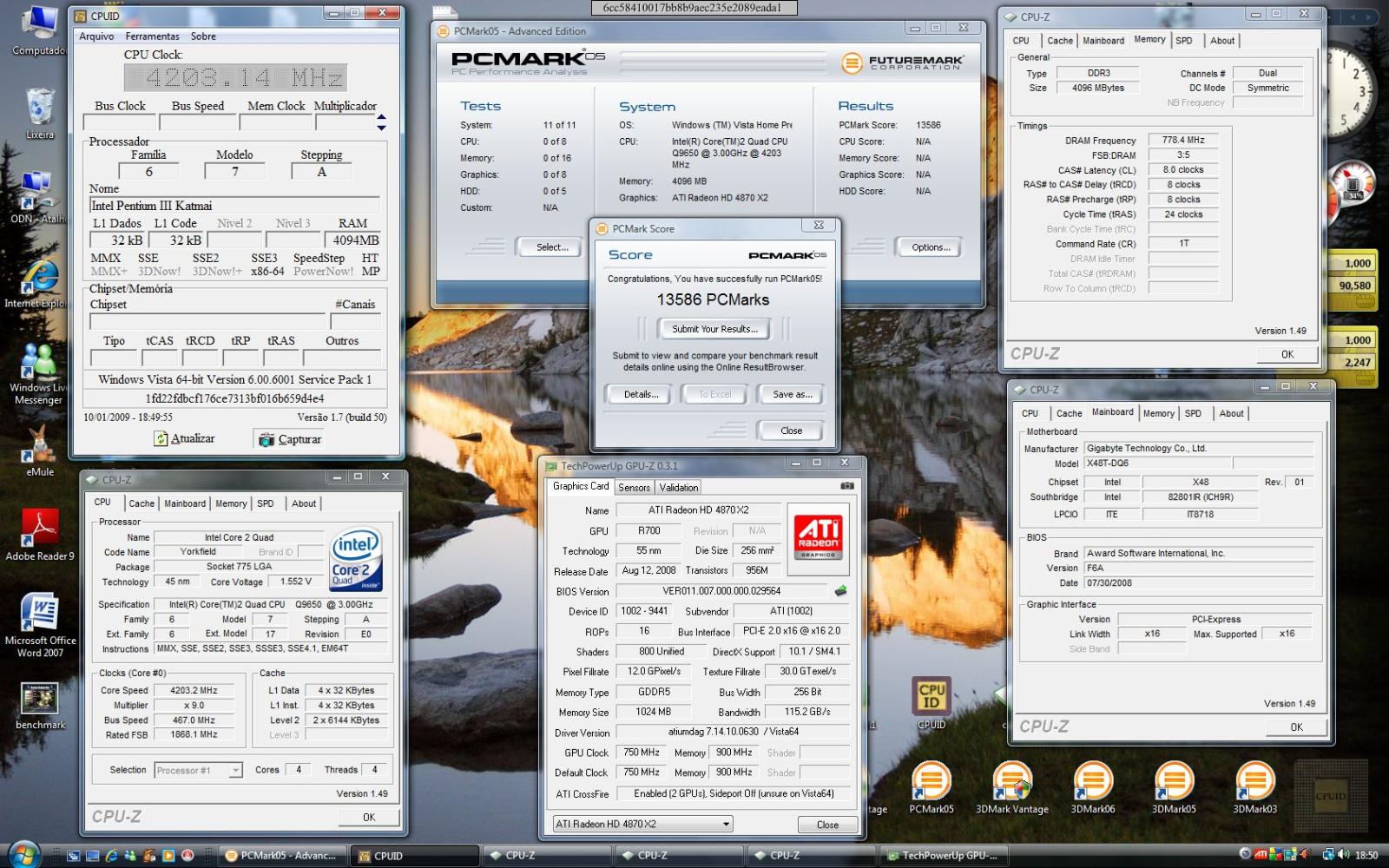
Task: Launch 3DMark06 desktop shortcut
Action: (1093, 787)
